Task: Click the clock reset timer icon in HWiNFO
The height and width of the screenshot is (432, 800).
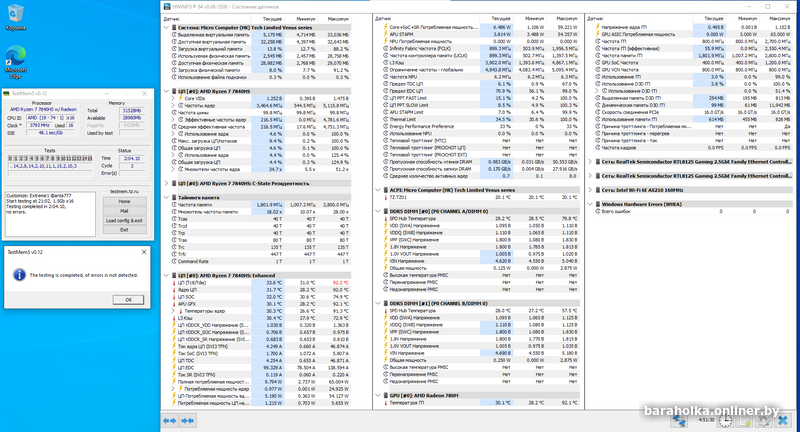Action: [725, 421]
